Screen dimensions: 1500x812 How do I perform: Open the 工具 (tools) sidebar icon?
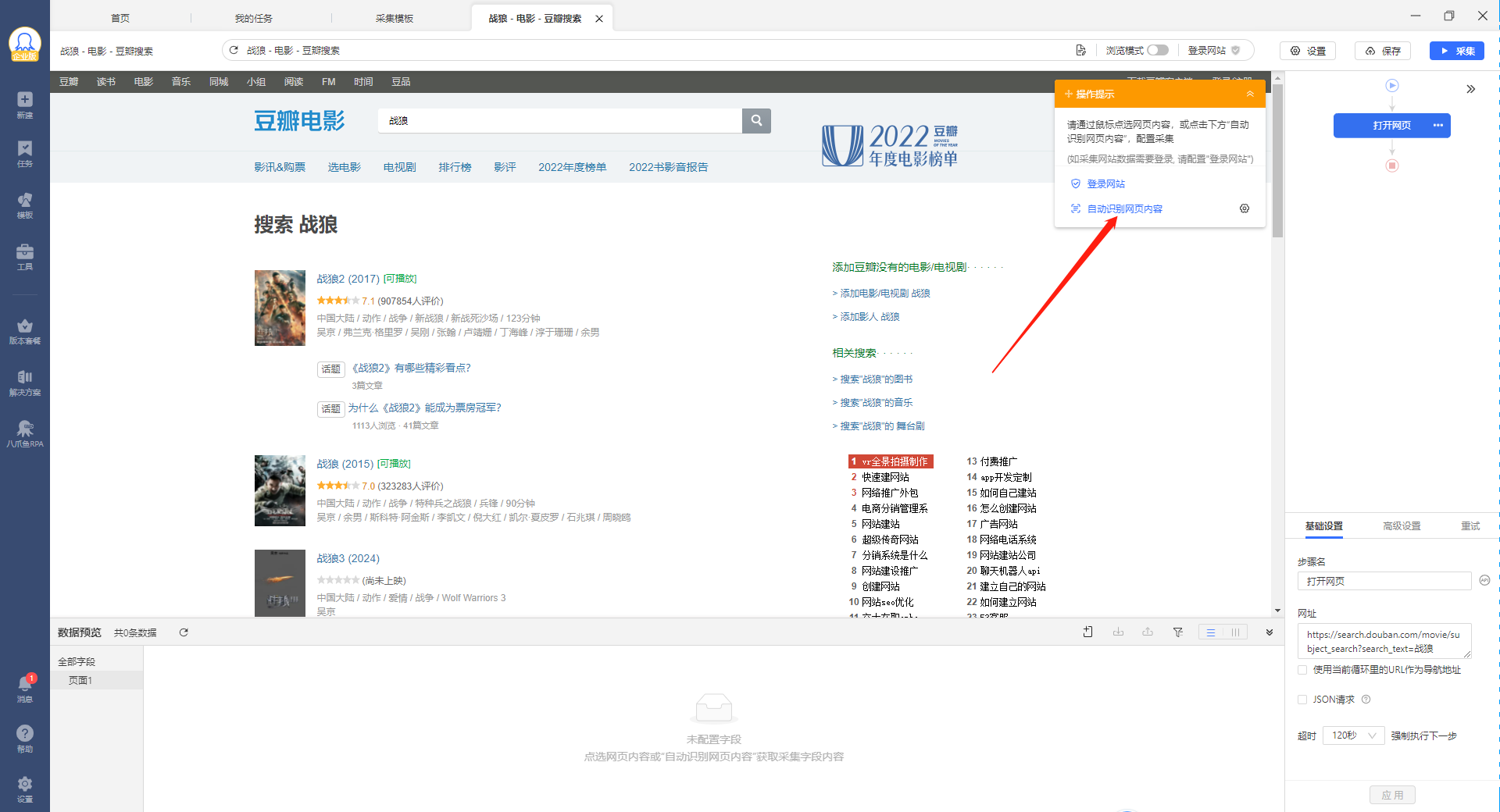click(25, 257)
